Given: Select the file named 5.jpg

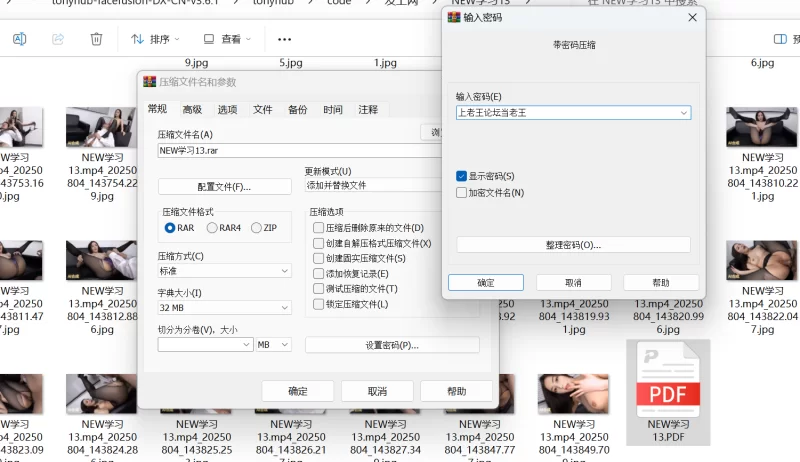Looking at the screenshot, I should point(291,63).
